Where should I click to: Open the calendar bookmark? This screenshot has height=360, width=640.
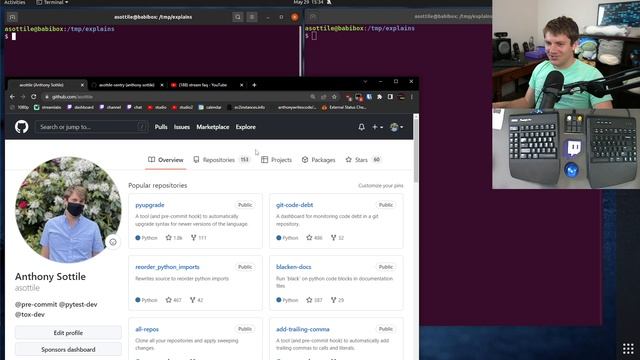click(210, 107)
